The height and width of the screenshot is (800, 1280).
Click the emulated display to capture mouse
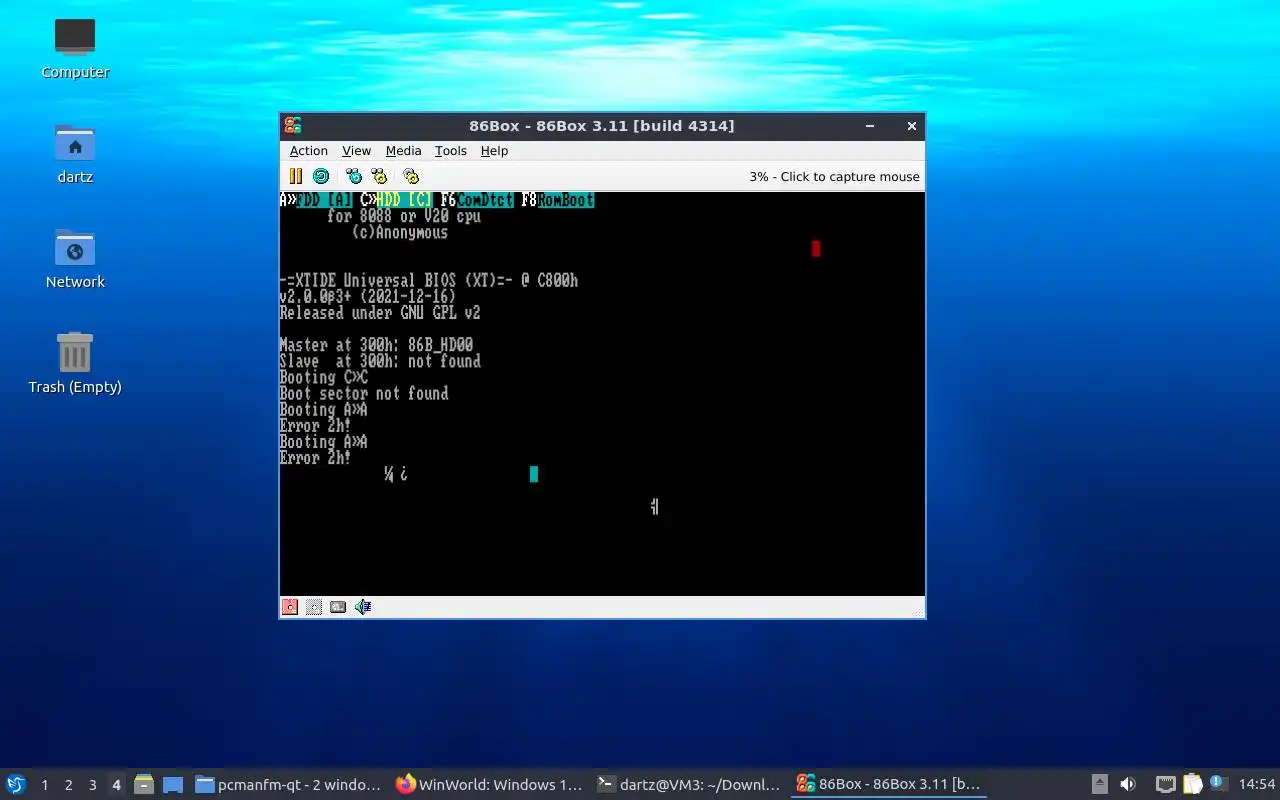pos(602,394)
